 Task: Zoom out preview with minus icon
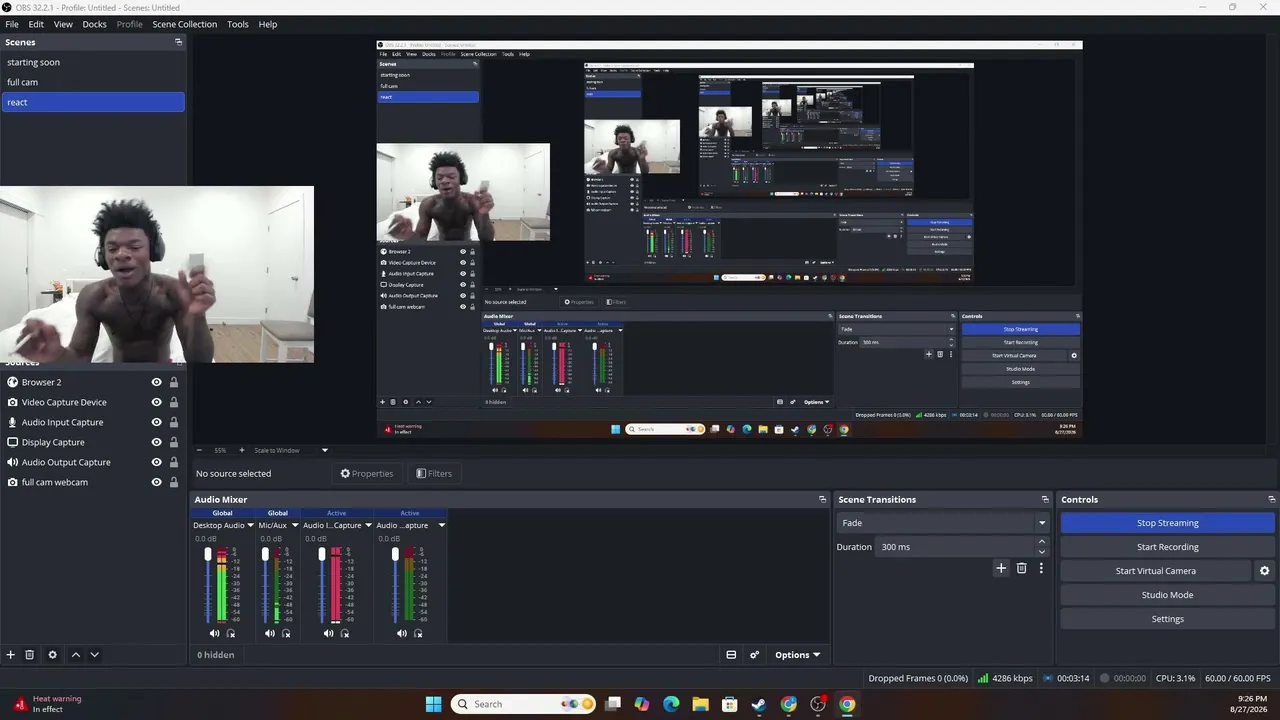coord(199,450)
